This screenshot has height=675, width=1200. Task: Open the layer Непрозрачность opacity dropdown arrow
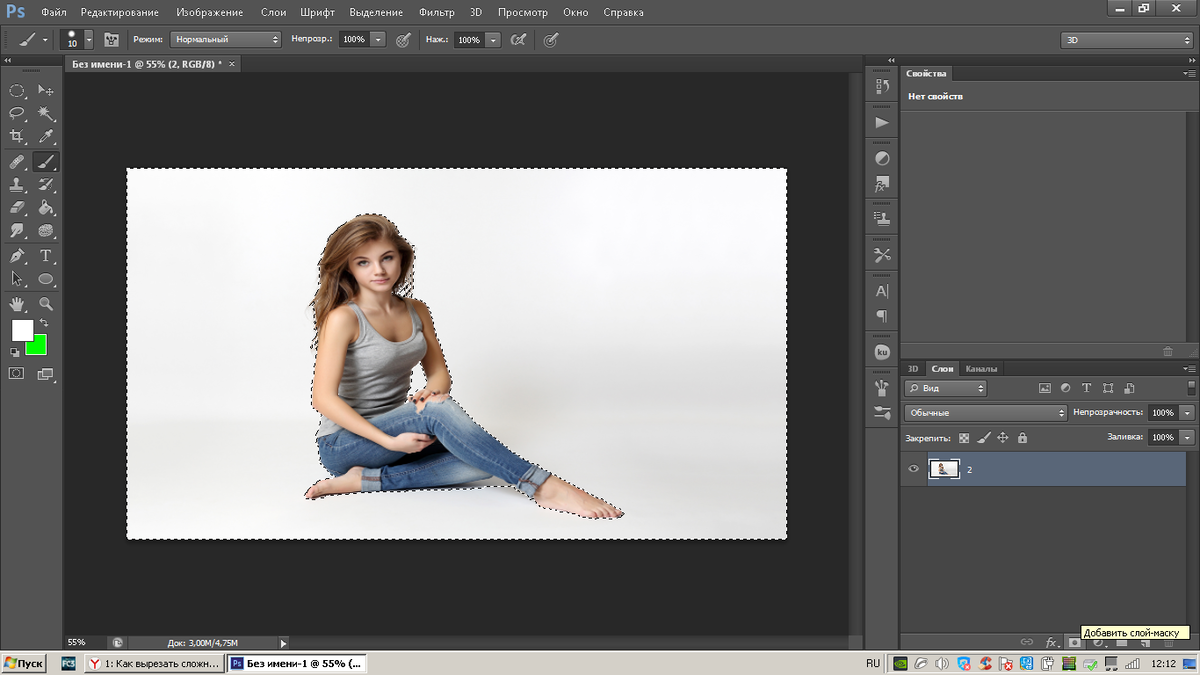(x=1187, y=412)
